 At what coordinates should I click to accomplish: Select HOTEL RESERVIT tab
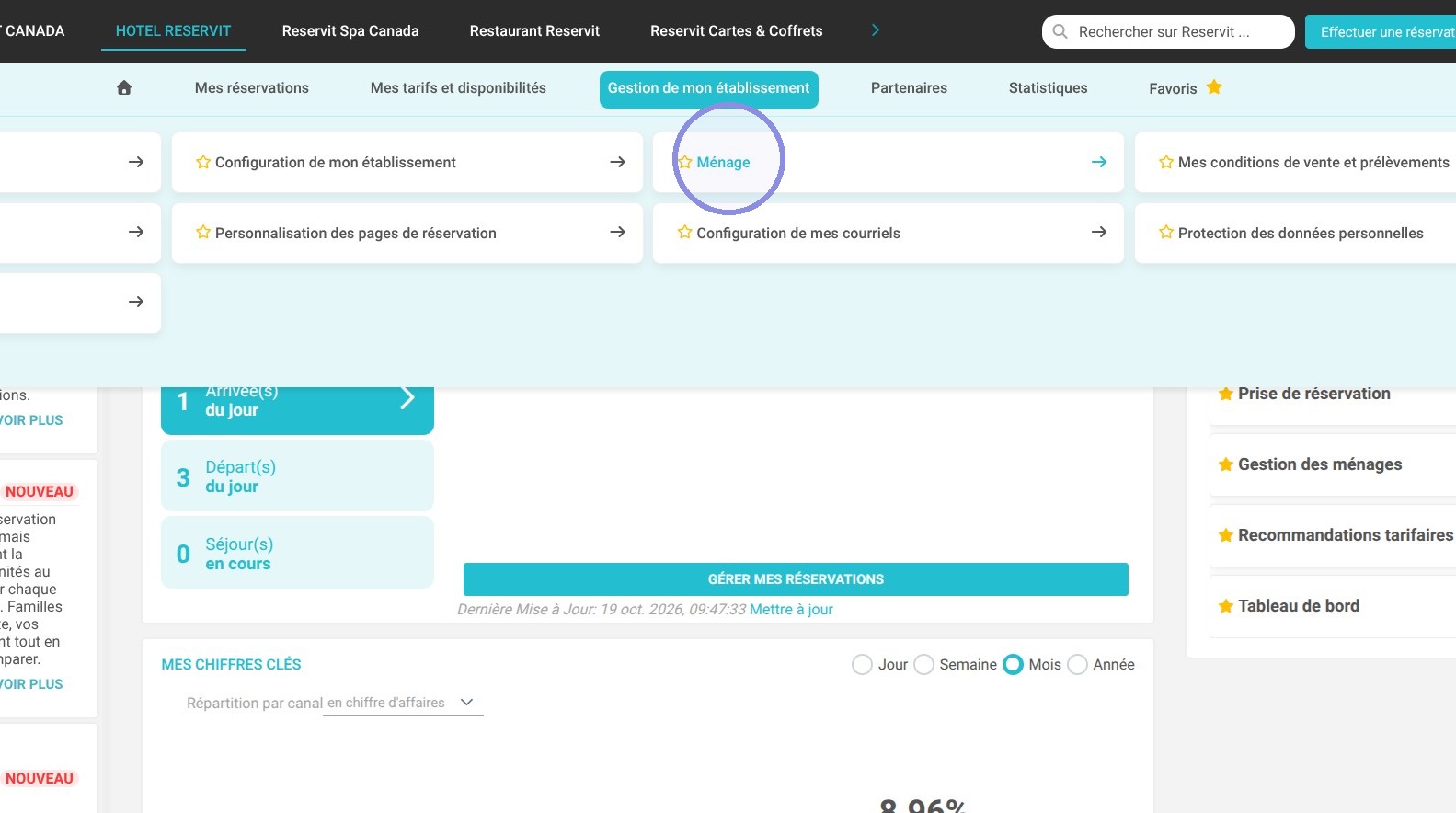click(173, 30)
